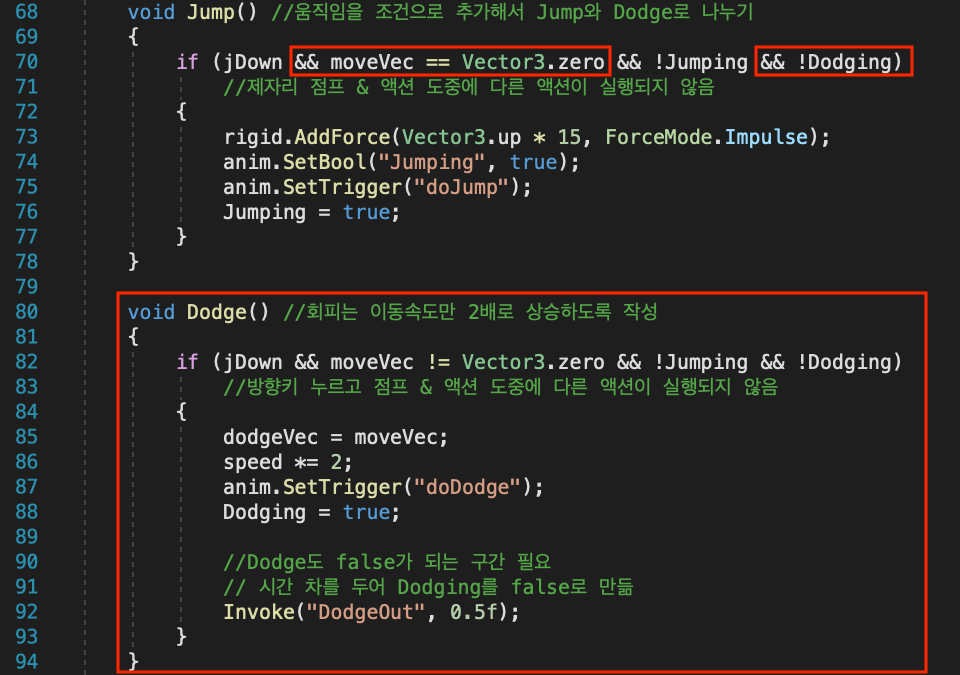Click line number 79 in the gutter

[26, 287]
